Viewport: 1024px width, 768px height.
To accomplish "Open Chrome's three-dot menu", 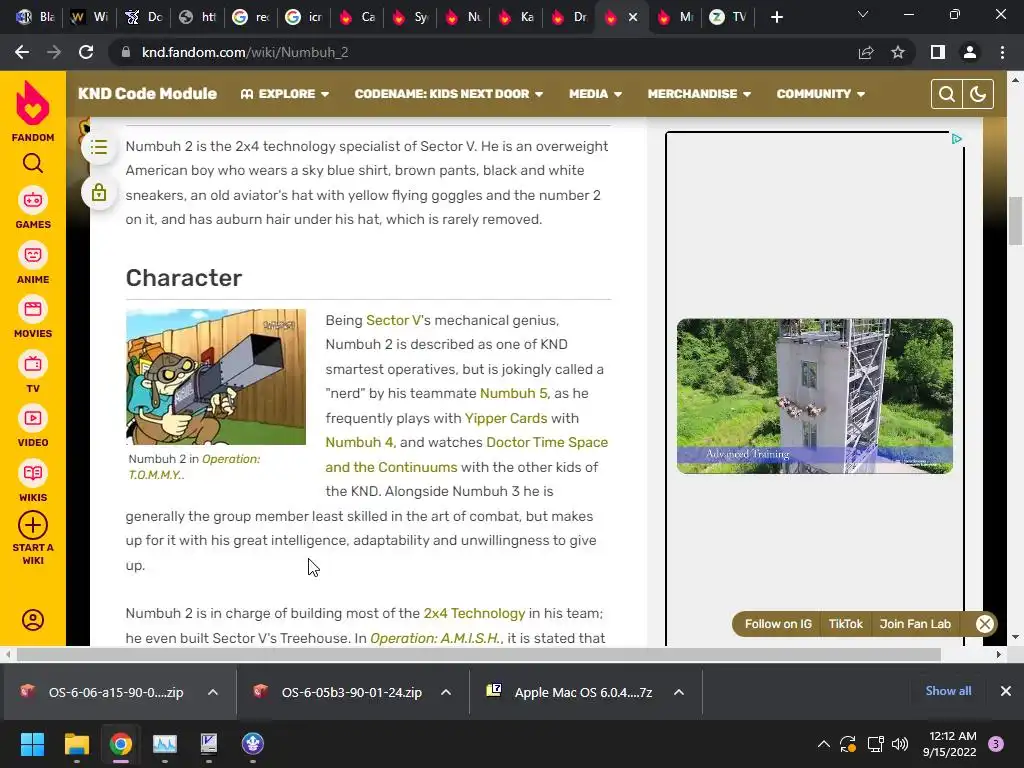I will click(x=1002, y=52).
